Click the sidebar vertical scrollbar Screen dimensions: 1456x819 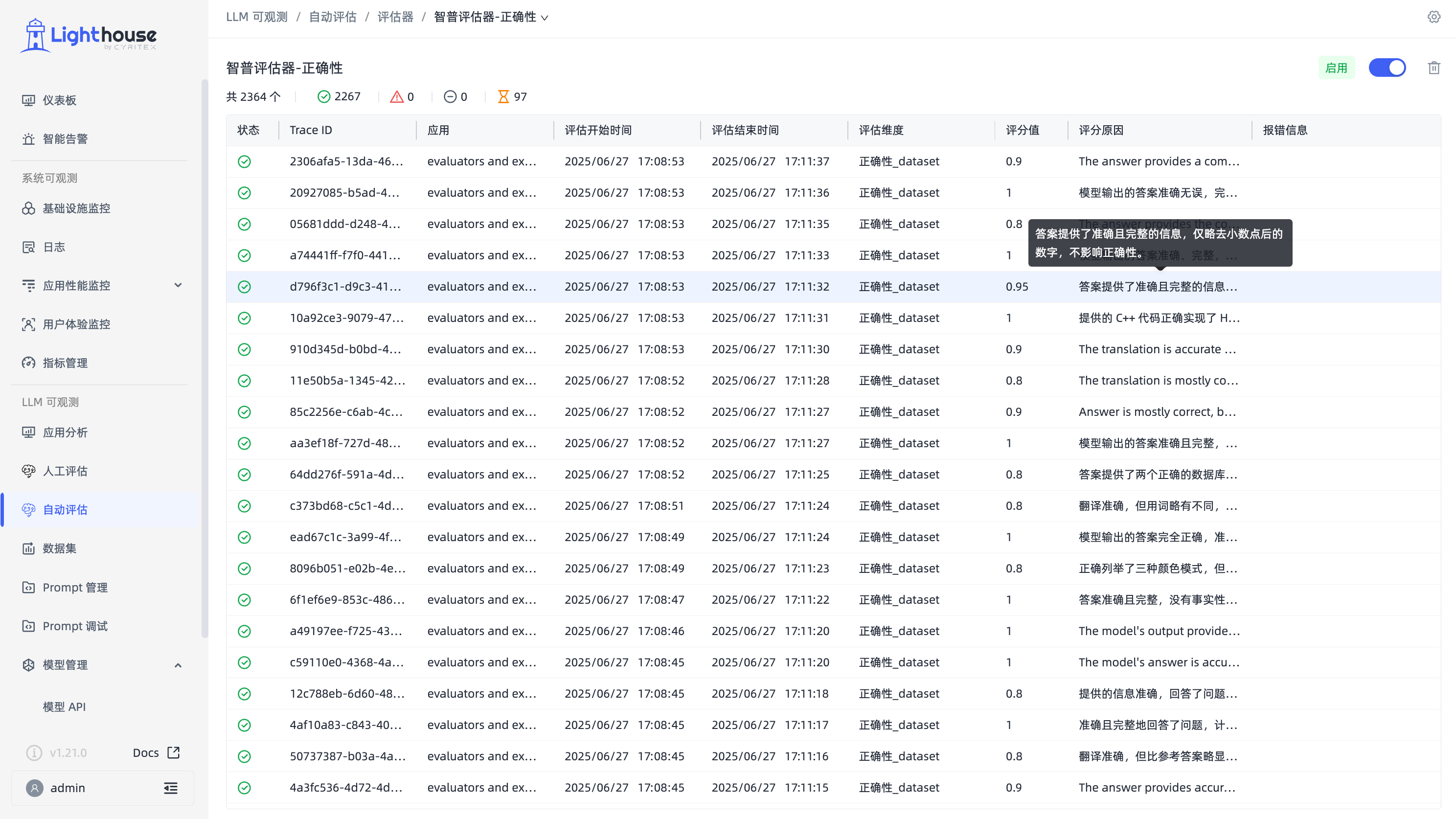[205, 359]
